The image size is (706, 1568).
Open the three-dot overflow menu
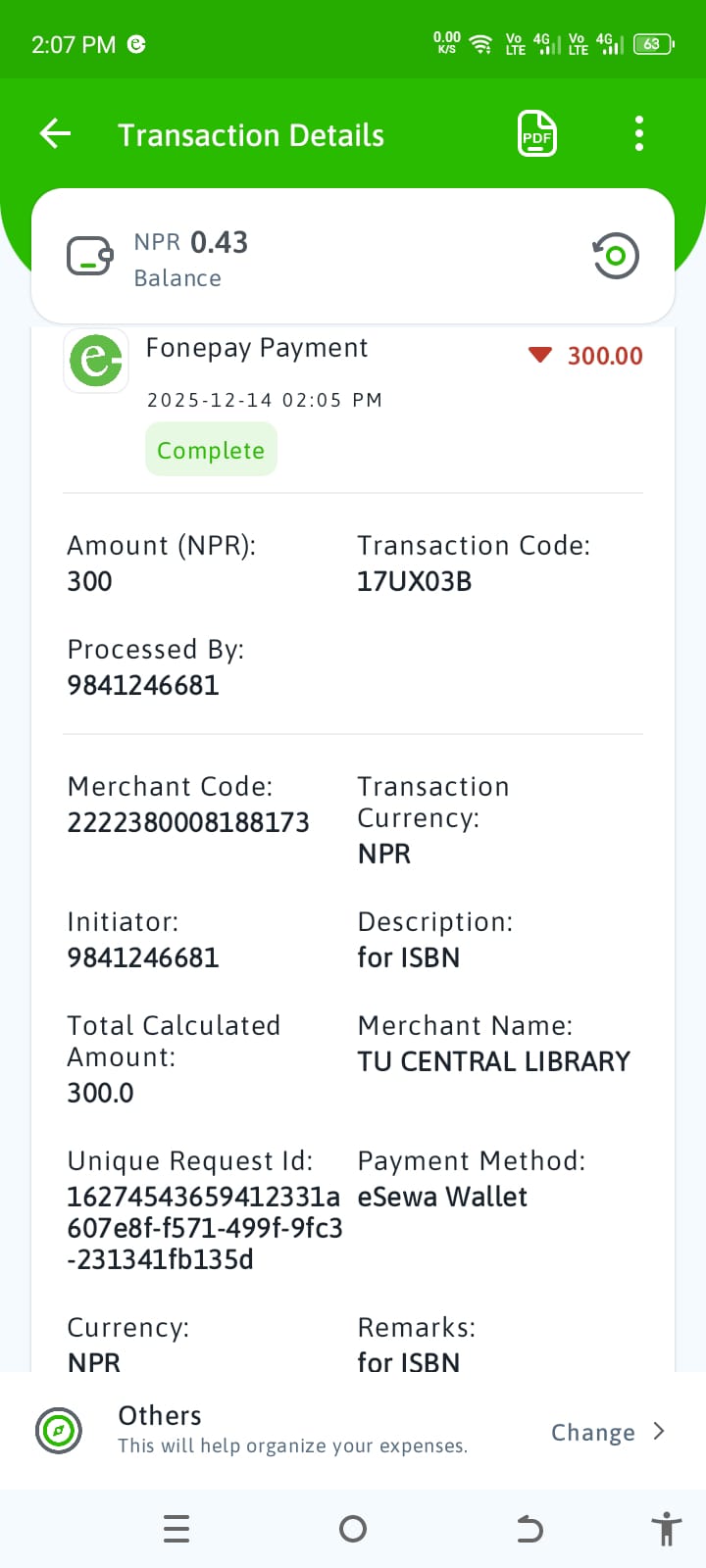pyautogui.click(x=639, y=133)
